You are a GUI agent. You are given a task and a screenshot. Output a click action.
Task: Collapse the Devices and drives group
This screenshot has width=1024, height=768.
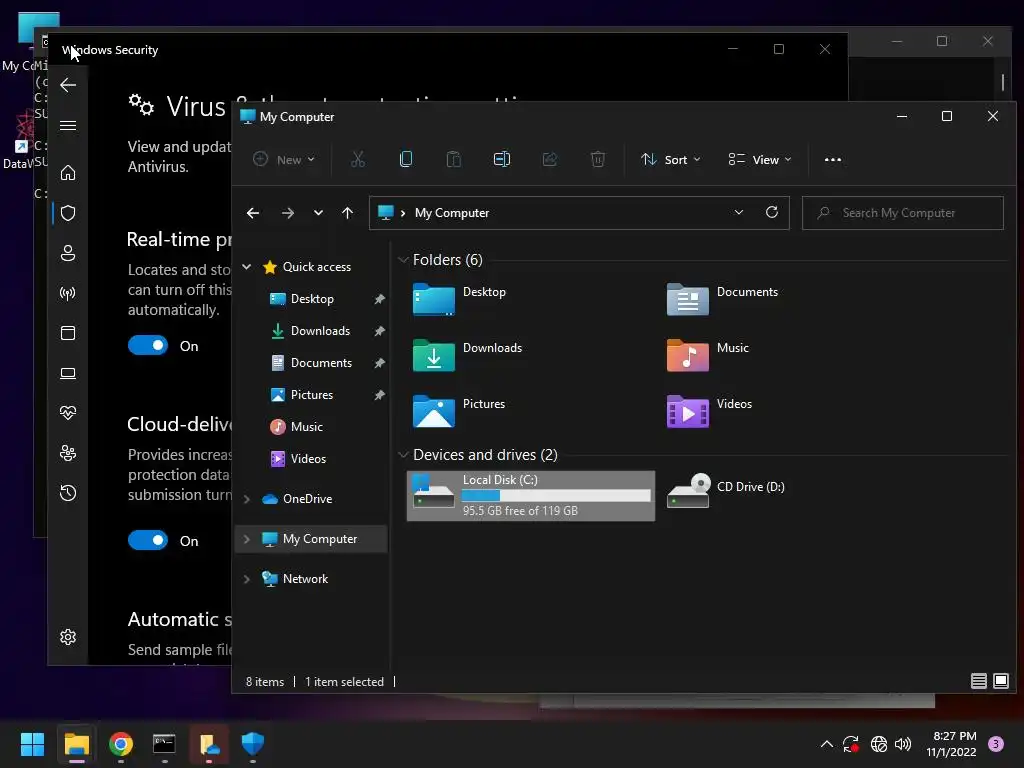(x=403, y=455)
